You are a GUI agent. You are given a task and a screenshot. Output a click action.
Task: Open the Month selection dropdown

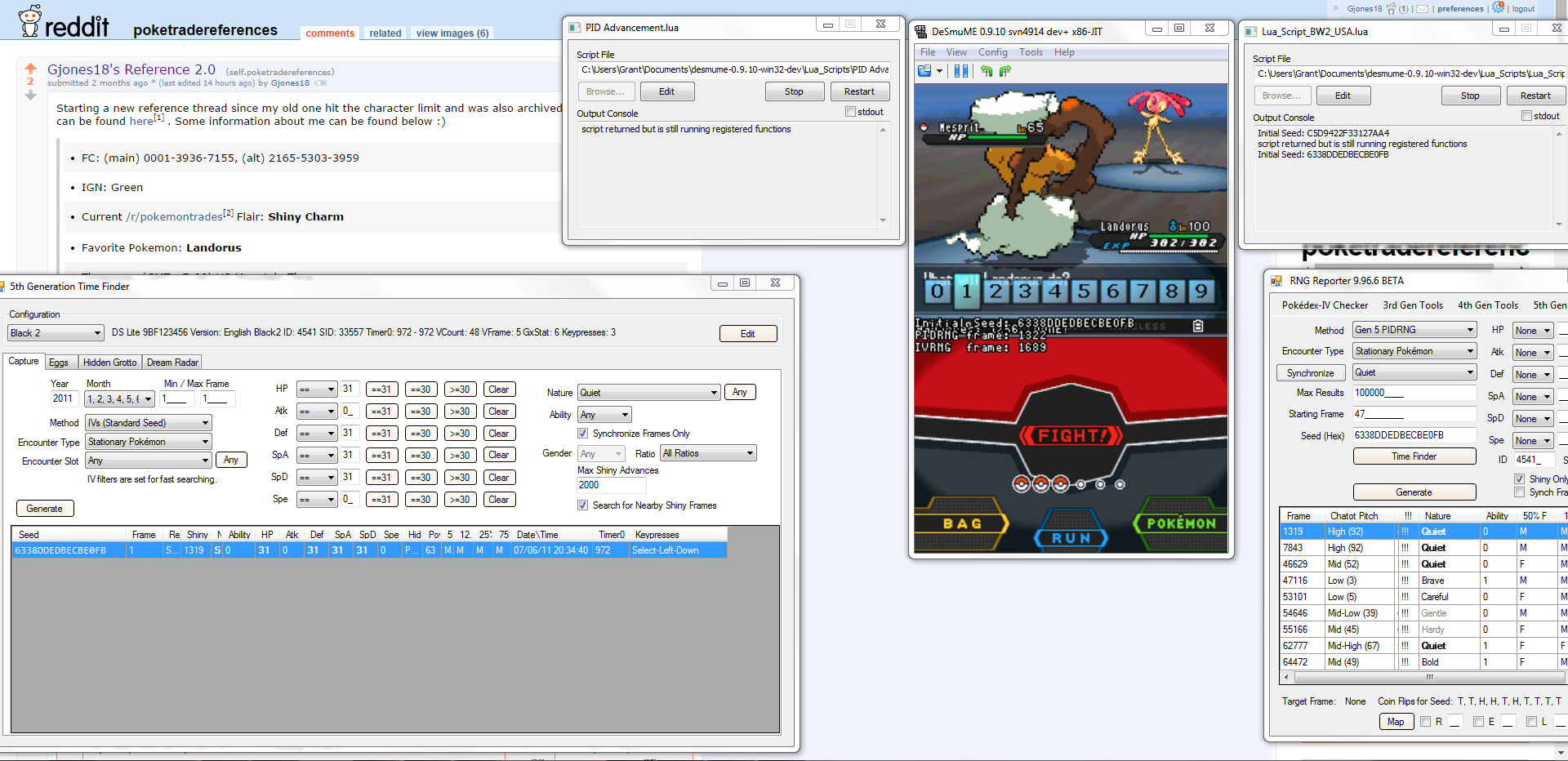[119, 399]
